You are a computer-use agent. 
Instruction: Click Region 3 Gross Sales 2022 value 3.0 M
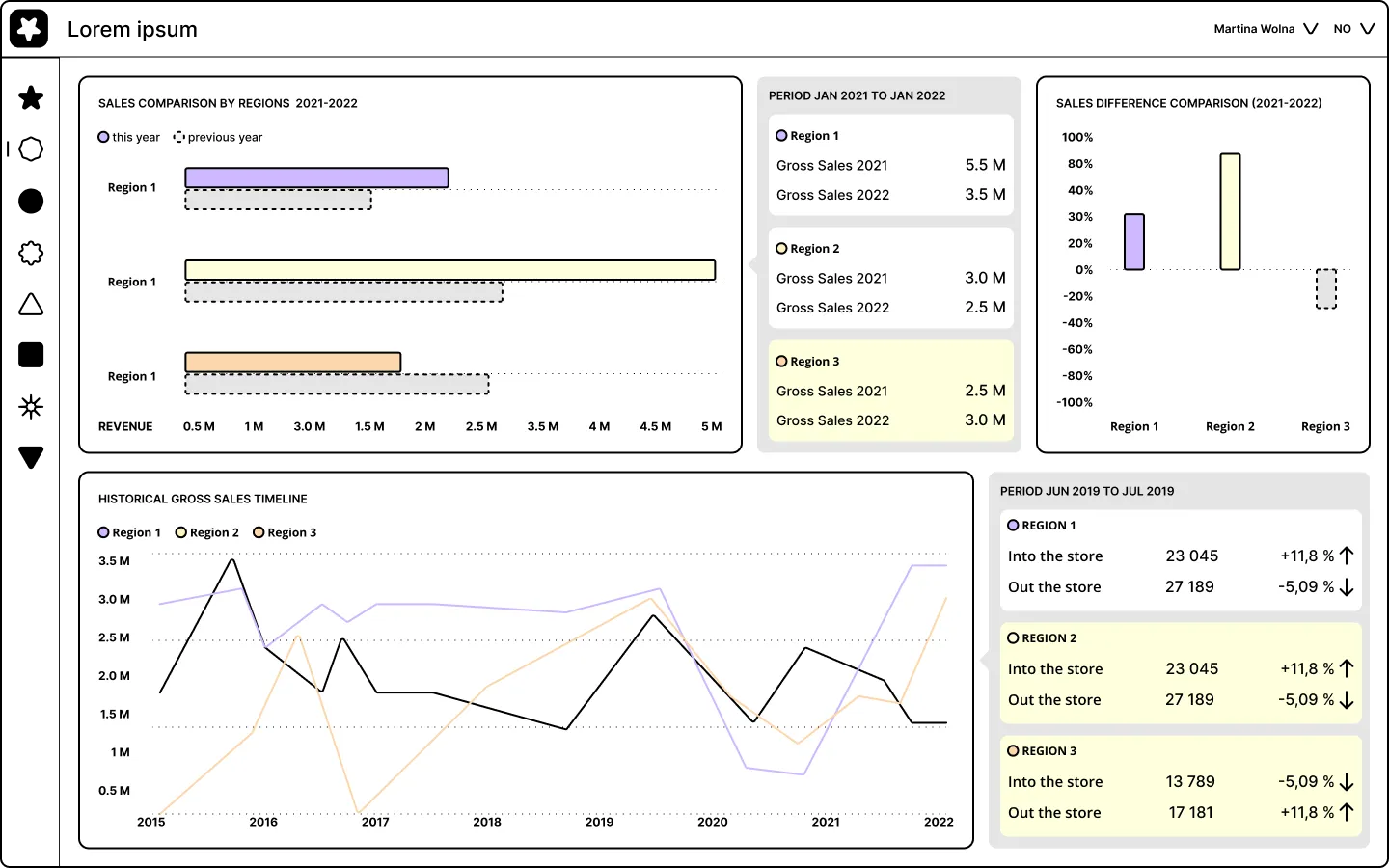986,420
